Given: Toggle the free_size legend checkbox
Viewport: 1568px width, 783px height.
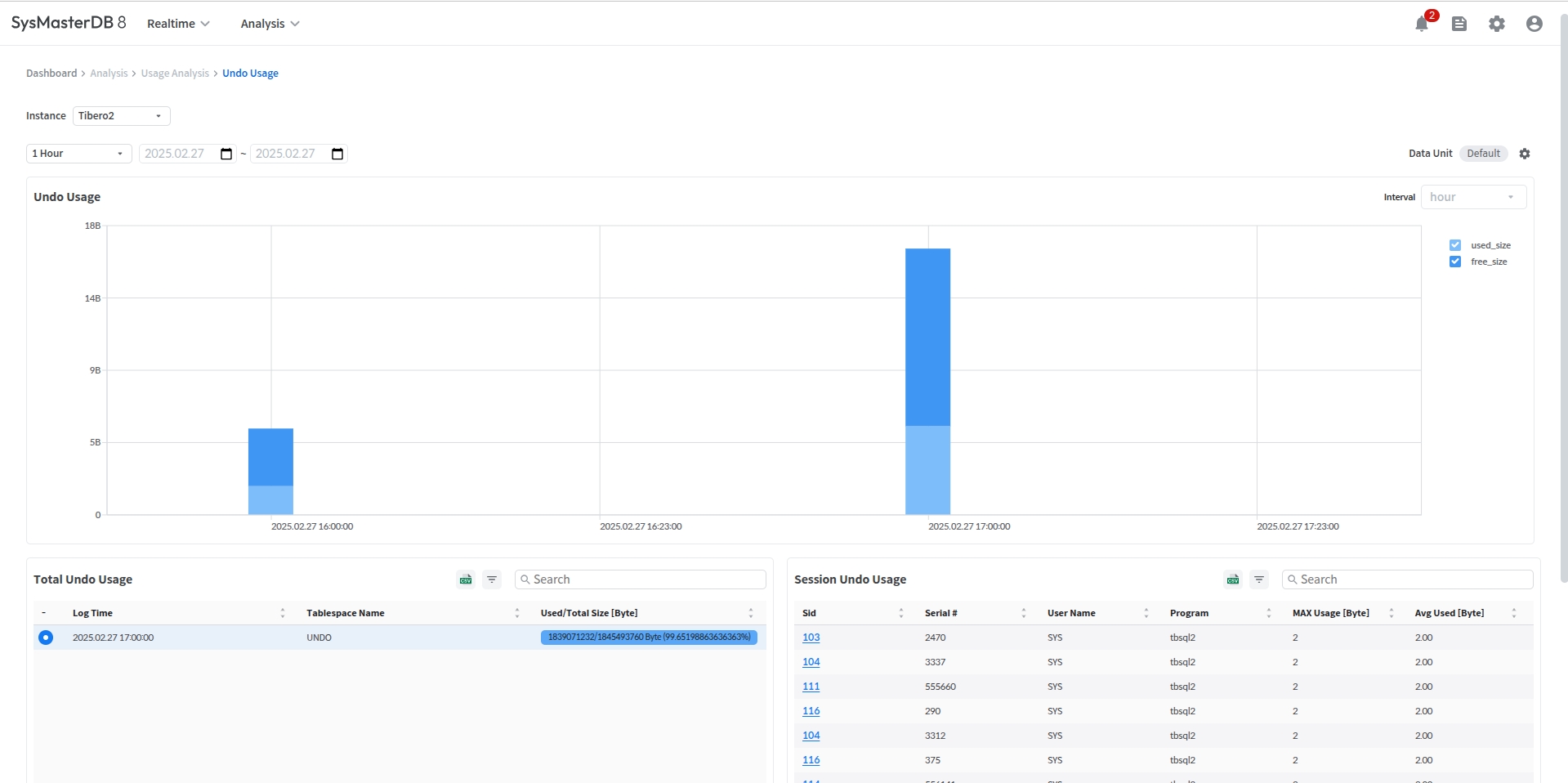Looking at the screenshot, I should 1455,262.
